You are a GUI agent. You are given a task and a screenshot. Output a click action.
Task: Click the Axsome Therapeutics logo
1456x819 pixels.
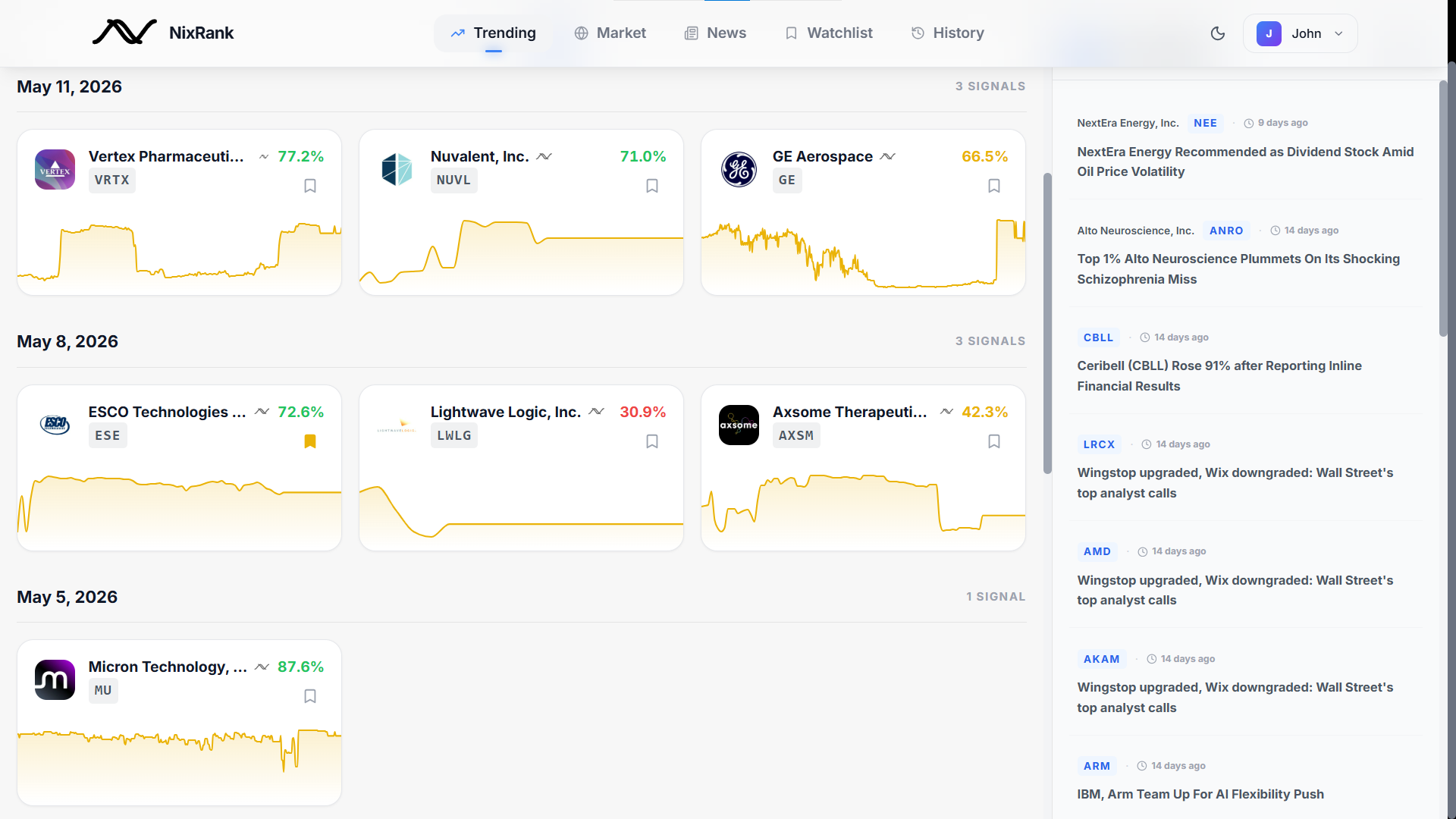(x=739, y=425)
